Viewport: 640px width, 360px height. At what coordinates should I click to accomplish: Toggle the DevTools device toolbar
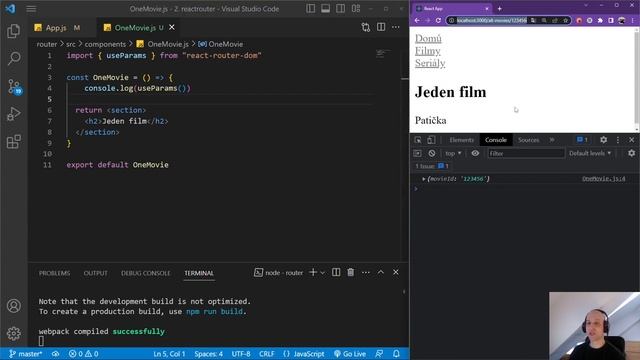[x=431, y=140]
